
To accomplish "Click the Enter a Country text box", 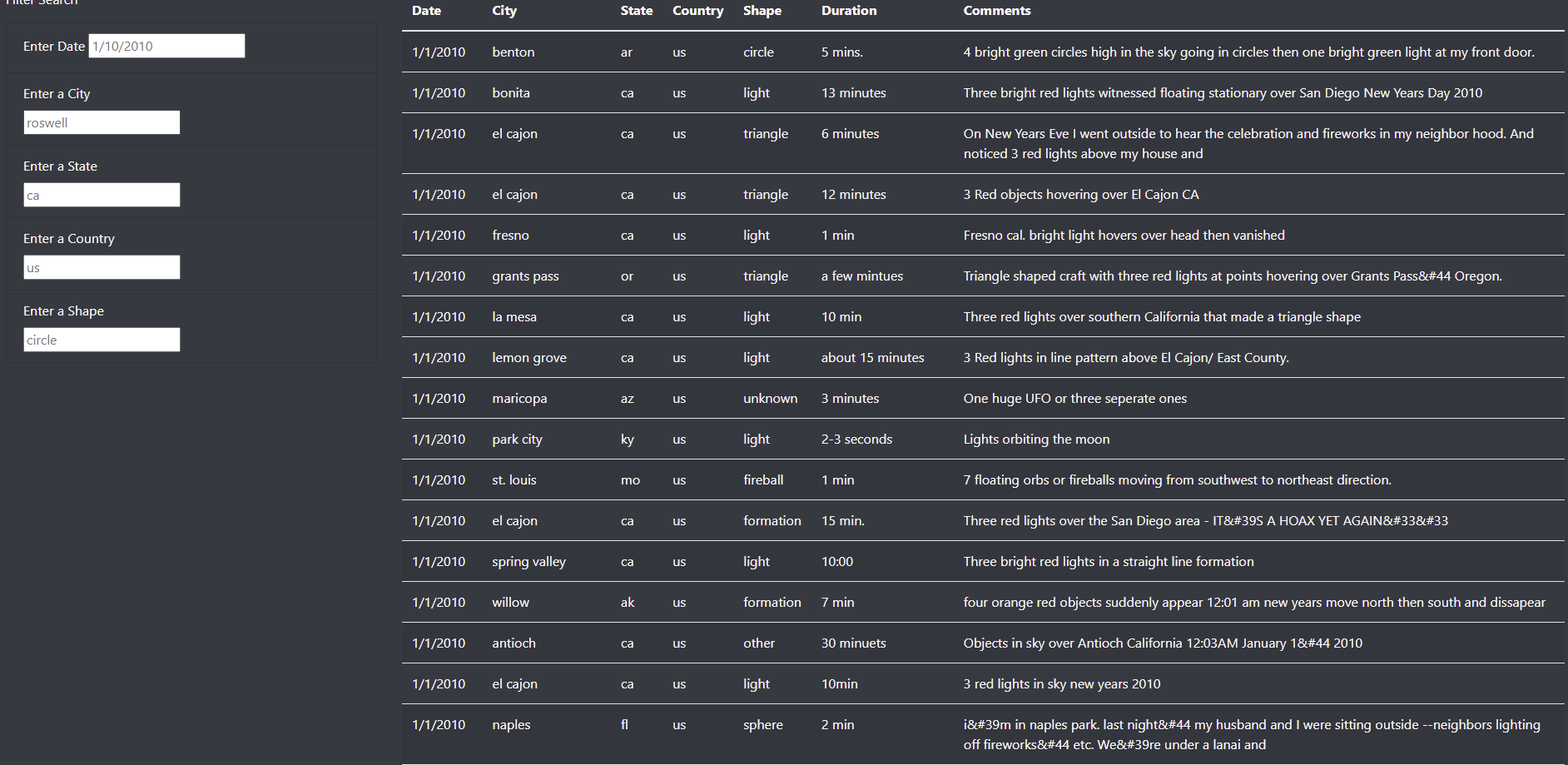I will click(102, 267).
